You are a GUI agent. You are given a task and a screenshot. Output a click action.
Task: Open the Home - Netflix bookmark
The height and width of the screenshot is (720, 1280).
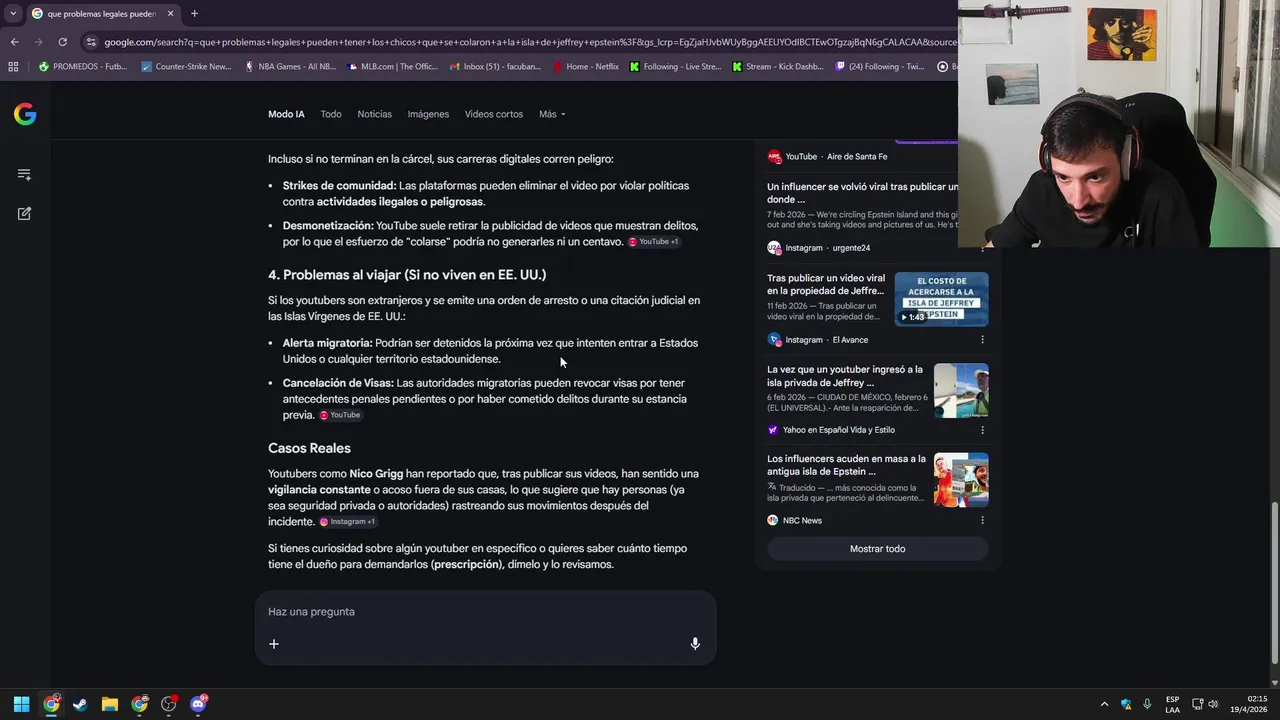coord(586,67)
